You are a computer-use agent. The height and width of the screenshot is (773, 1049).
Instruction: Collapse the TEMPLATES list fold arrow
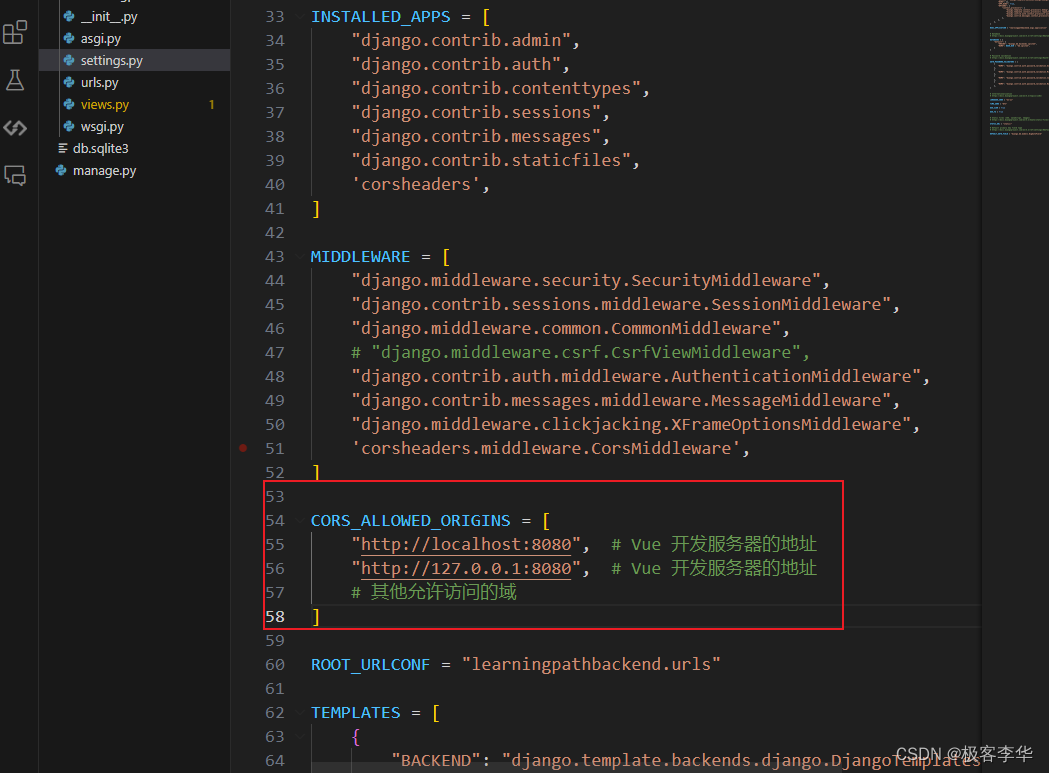click(x=299, y=713)
